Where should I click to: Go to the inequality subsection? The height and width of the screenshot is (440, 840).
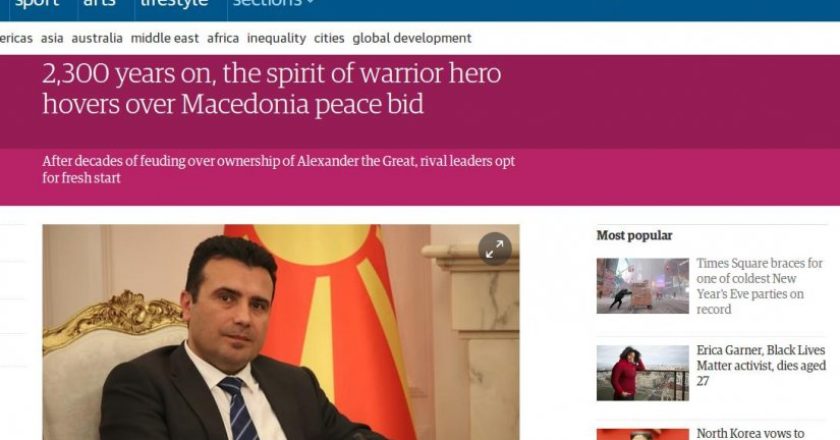(276, 39)
